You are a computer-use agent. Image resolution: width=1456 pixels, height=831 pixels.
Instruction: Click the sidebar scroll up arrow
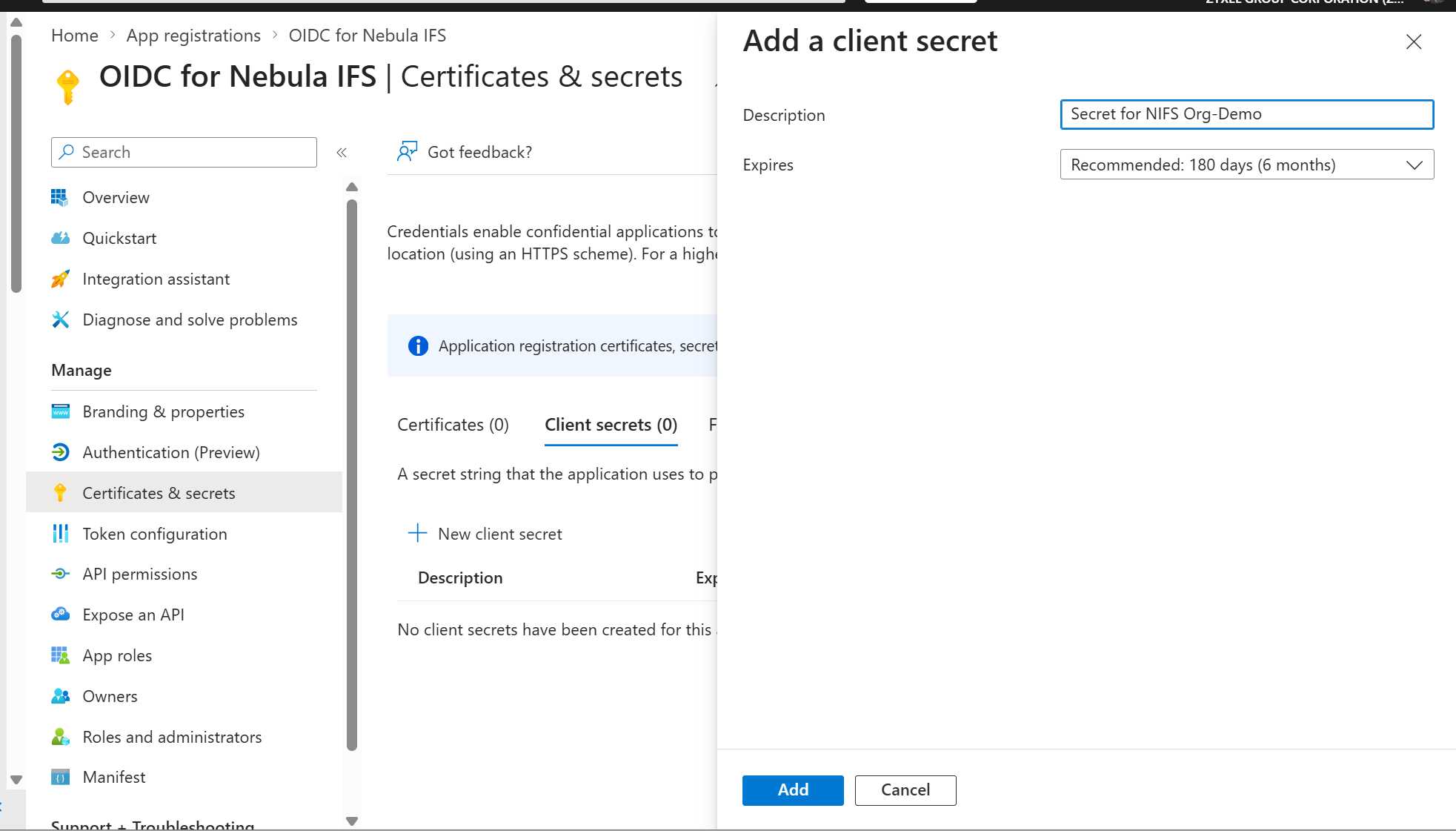[352, 187]
